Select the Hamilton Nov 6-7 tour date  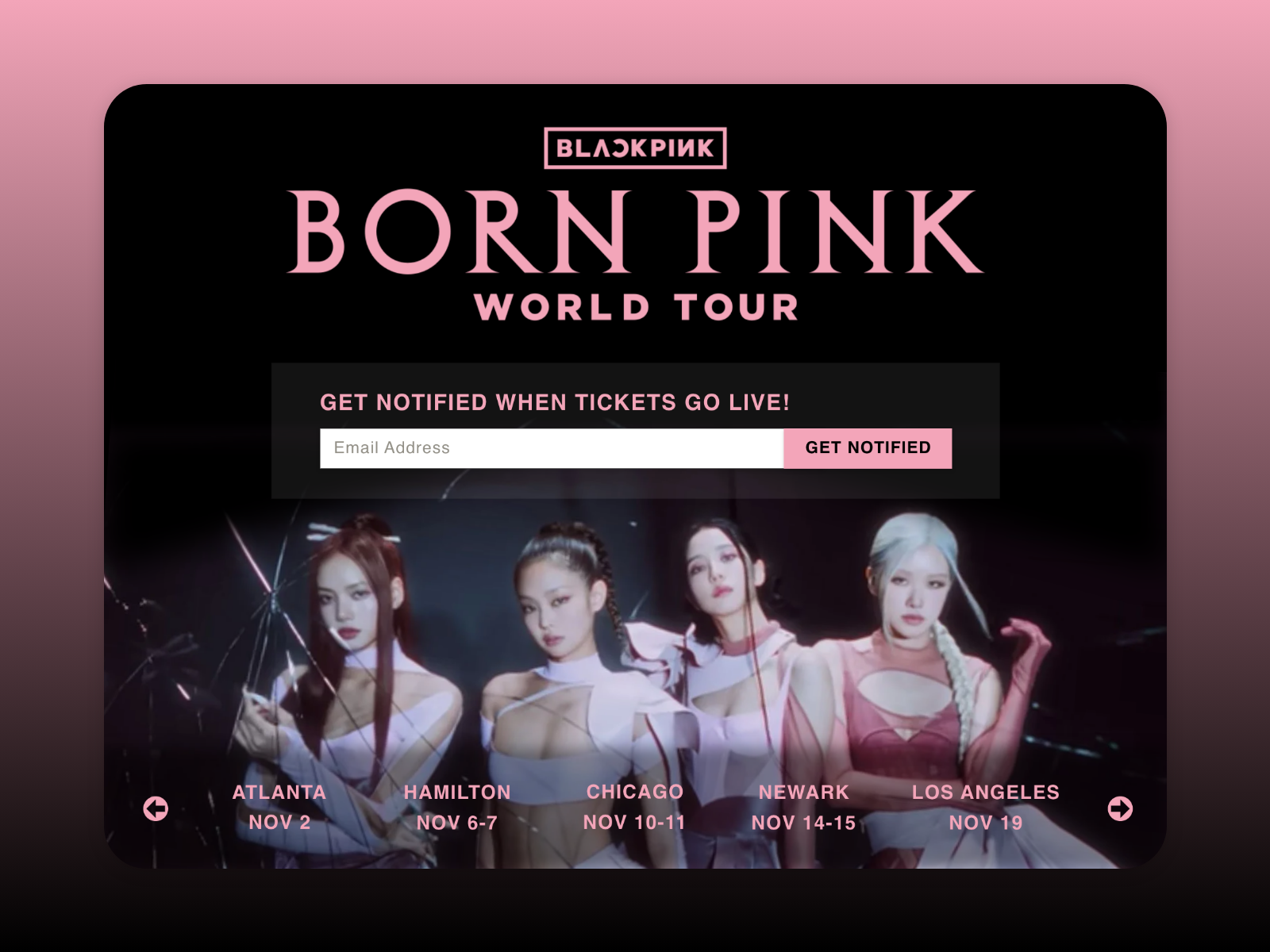coord(457,808)
